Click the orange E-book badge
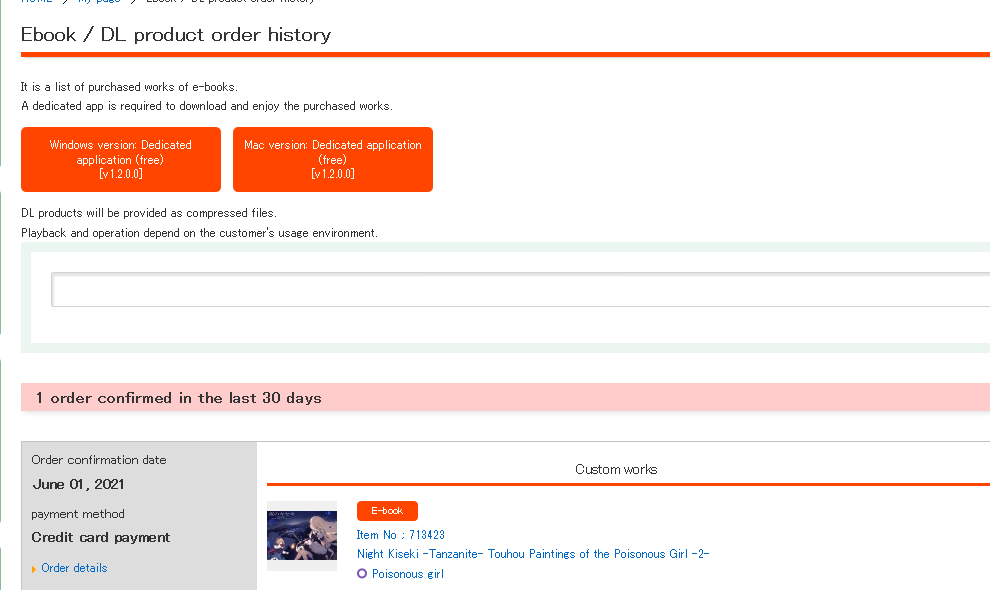 (387, 511)
